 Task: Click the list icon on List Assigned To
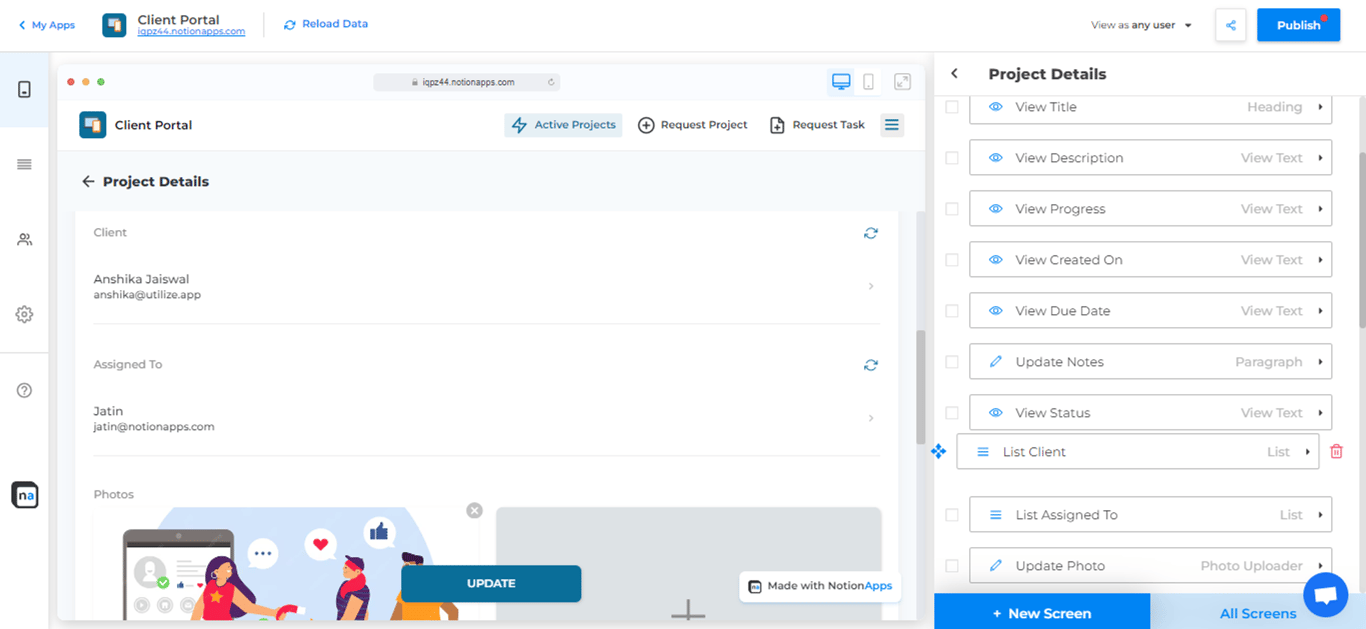pos(995,515)
